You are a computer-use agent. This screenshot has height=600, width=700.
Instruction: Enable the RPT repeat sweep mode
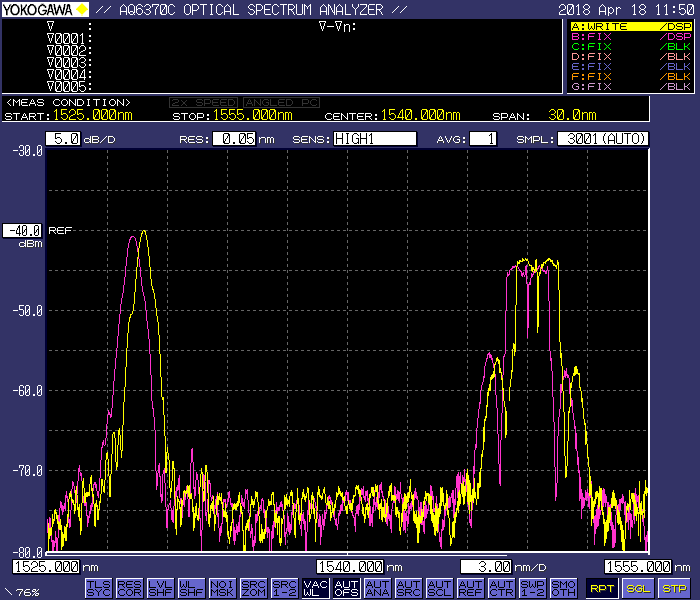click(601, 588)
